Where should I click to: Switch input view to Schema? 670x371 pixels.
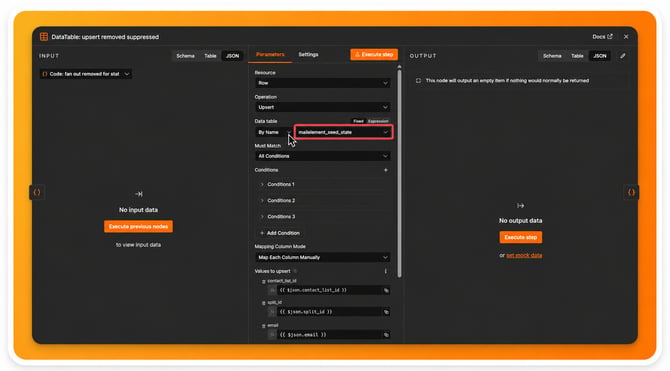[x=185, y=56]
